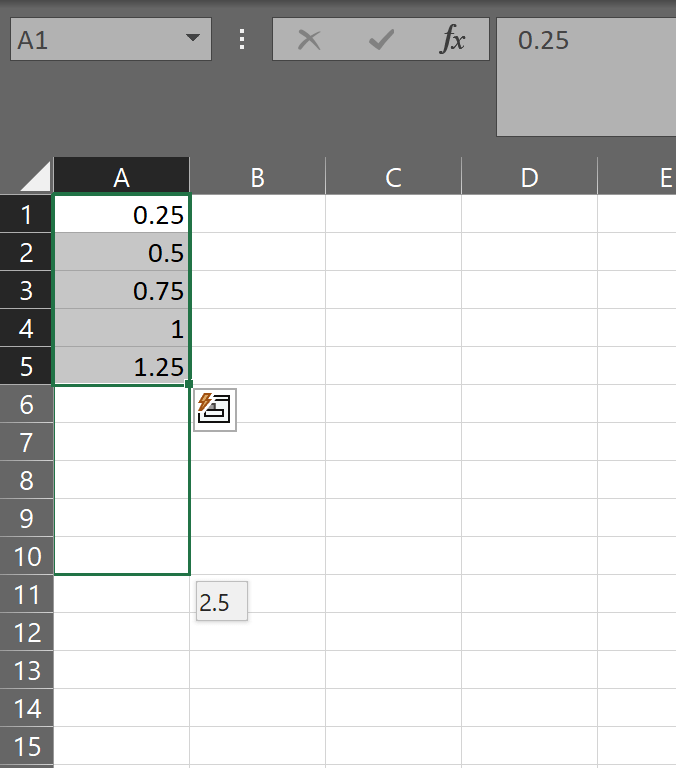Screen dimensions: 676x768
Task: Click the Quick Analysis icon below the selection
Action: point(215,410)
